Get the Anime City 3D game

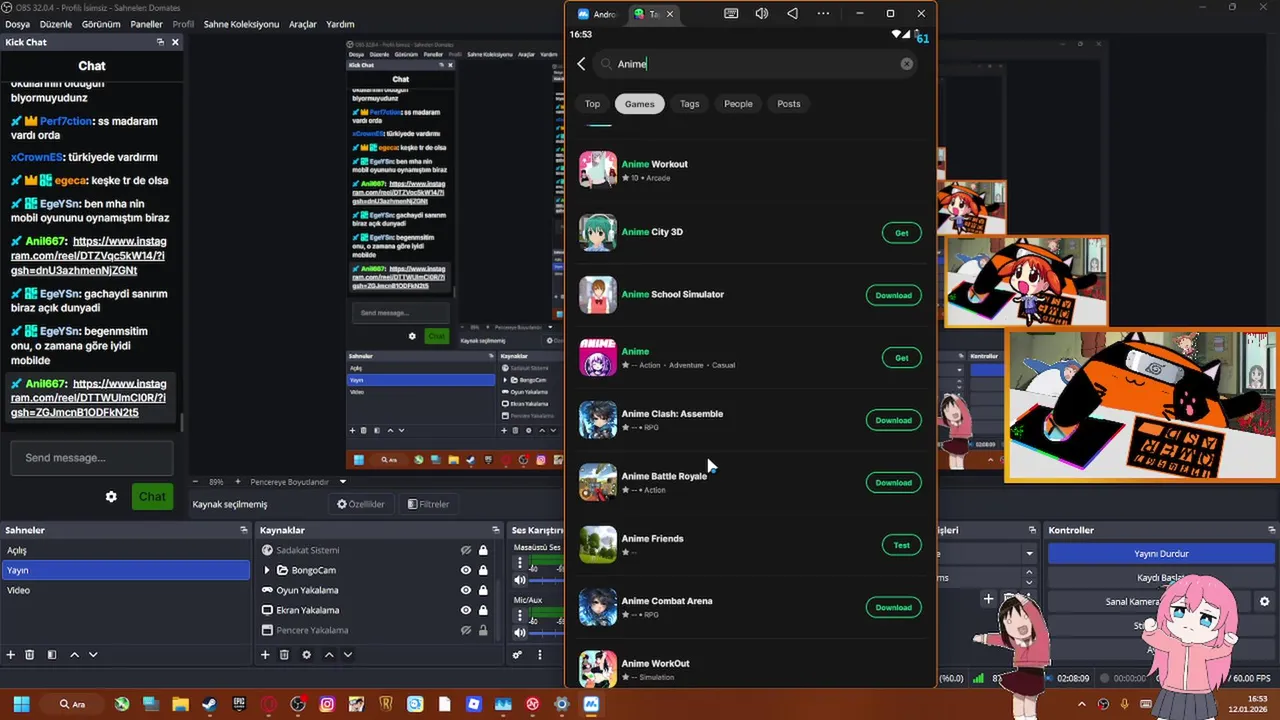901,233
